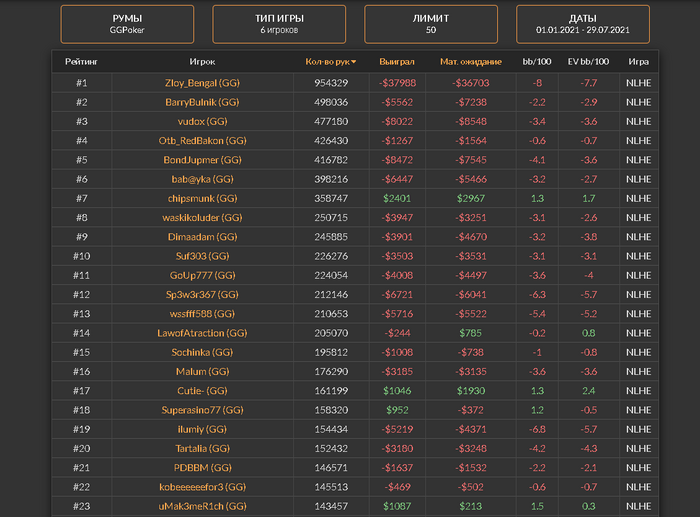Click the Игра column header
This screenshot has height=517, width=700.
pos(638,62)
